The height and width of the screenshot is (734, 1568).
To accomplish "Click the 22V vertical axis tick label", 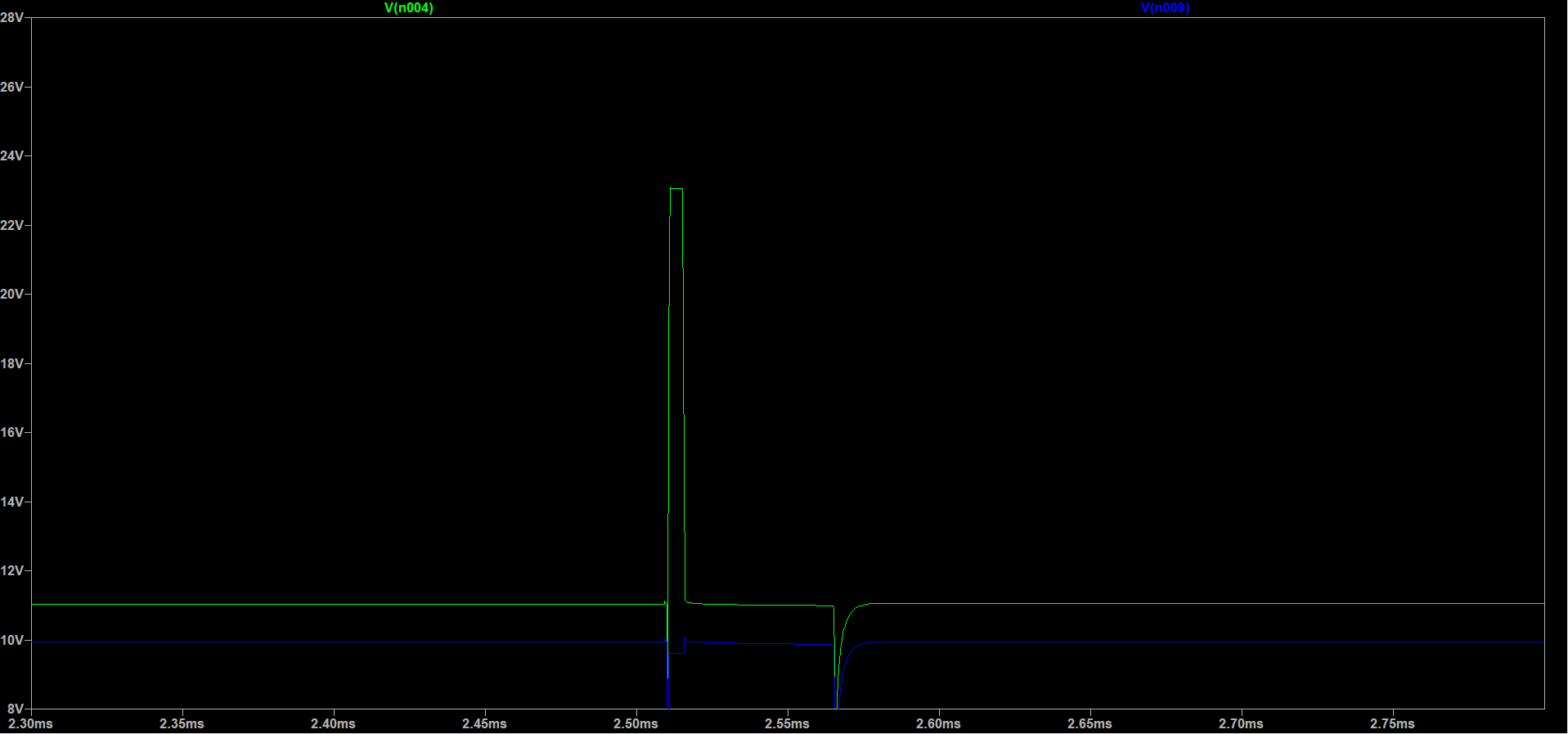I will point(11,225).
